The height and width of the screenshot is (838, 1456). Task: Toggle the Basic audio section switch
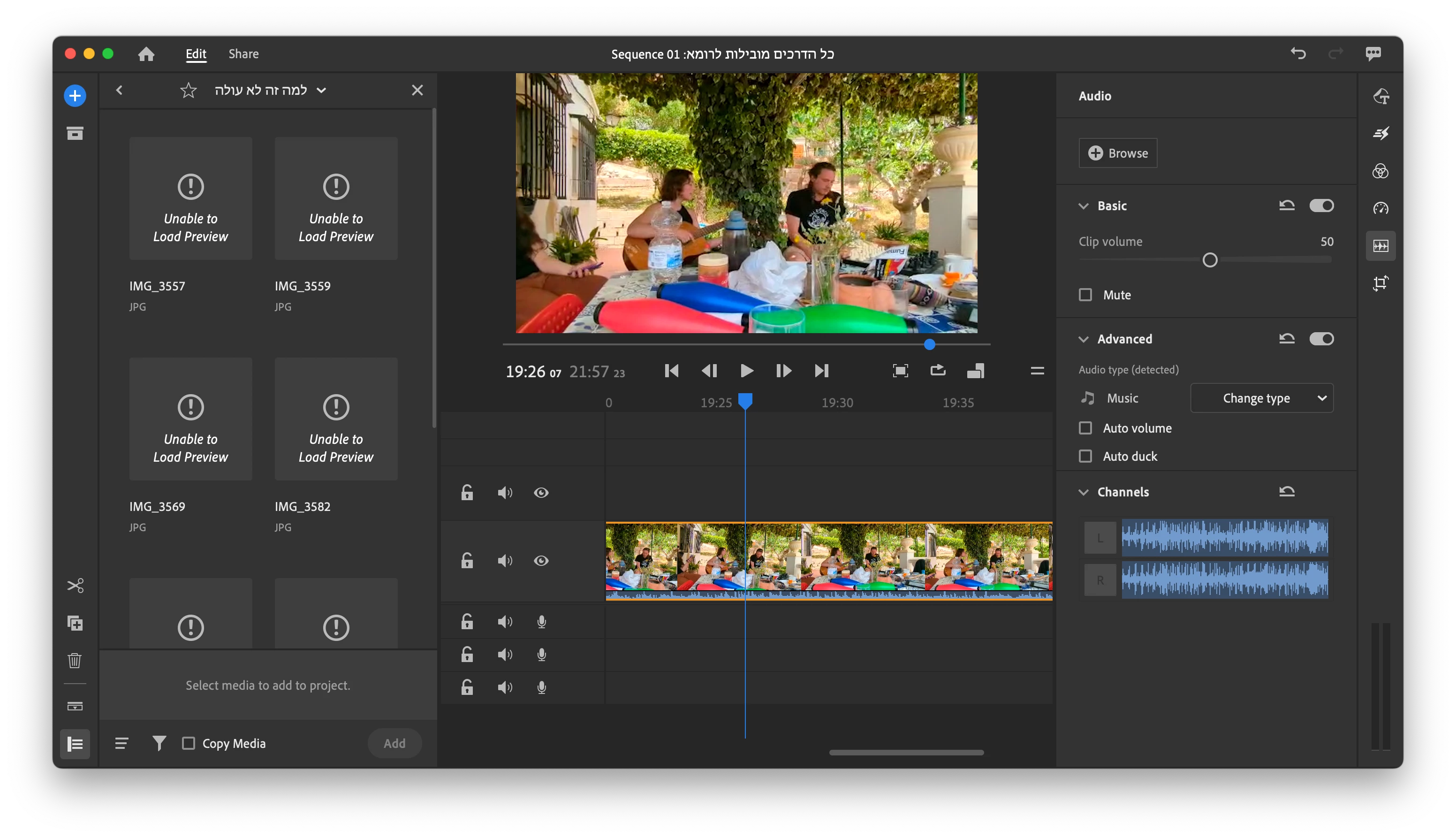pos(1321,206)
